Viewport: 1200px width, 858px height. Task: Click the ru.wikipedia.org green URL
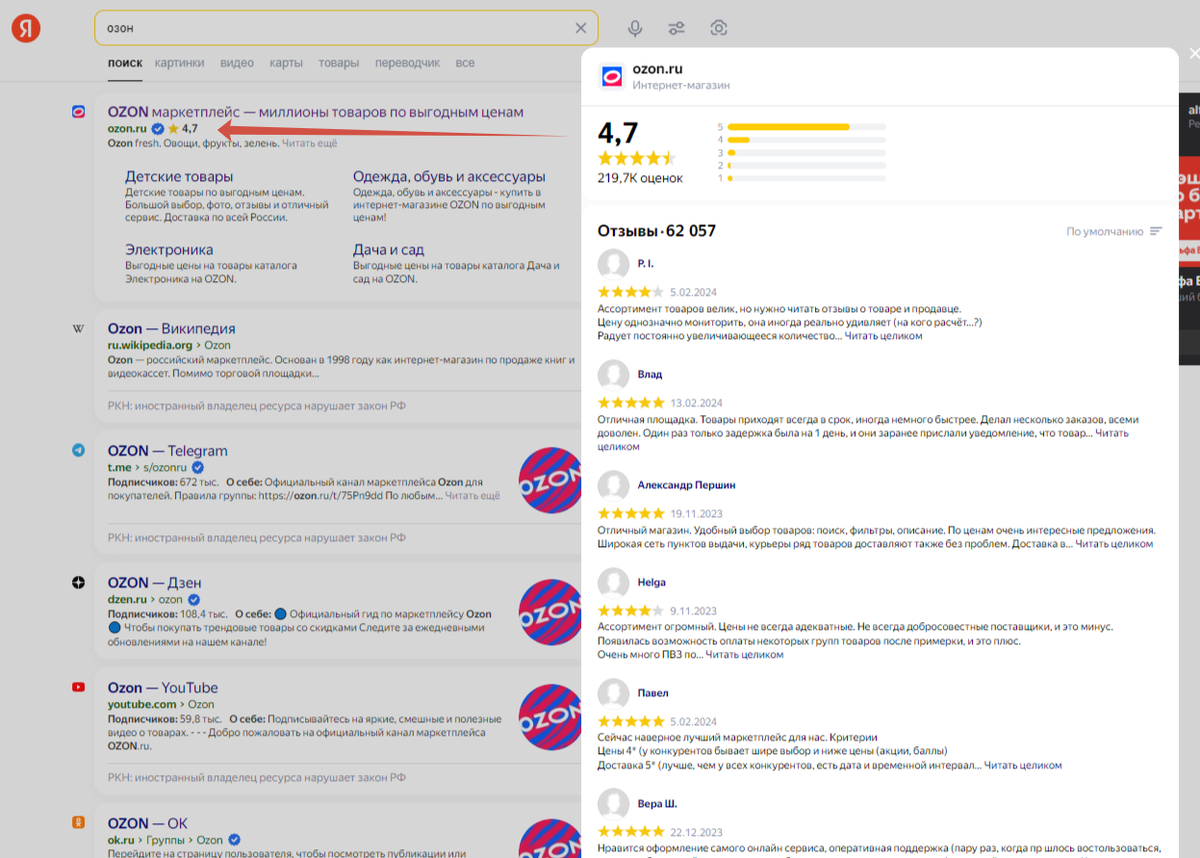pos(150,345)
